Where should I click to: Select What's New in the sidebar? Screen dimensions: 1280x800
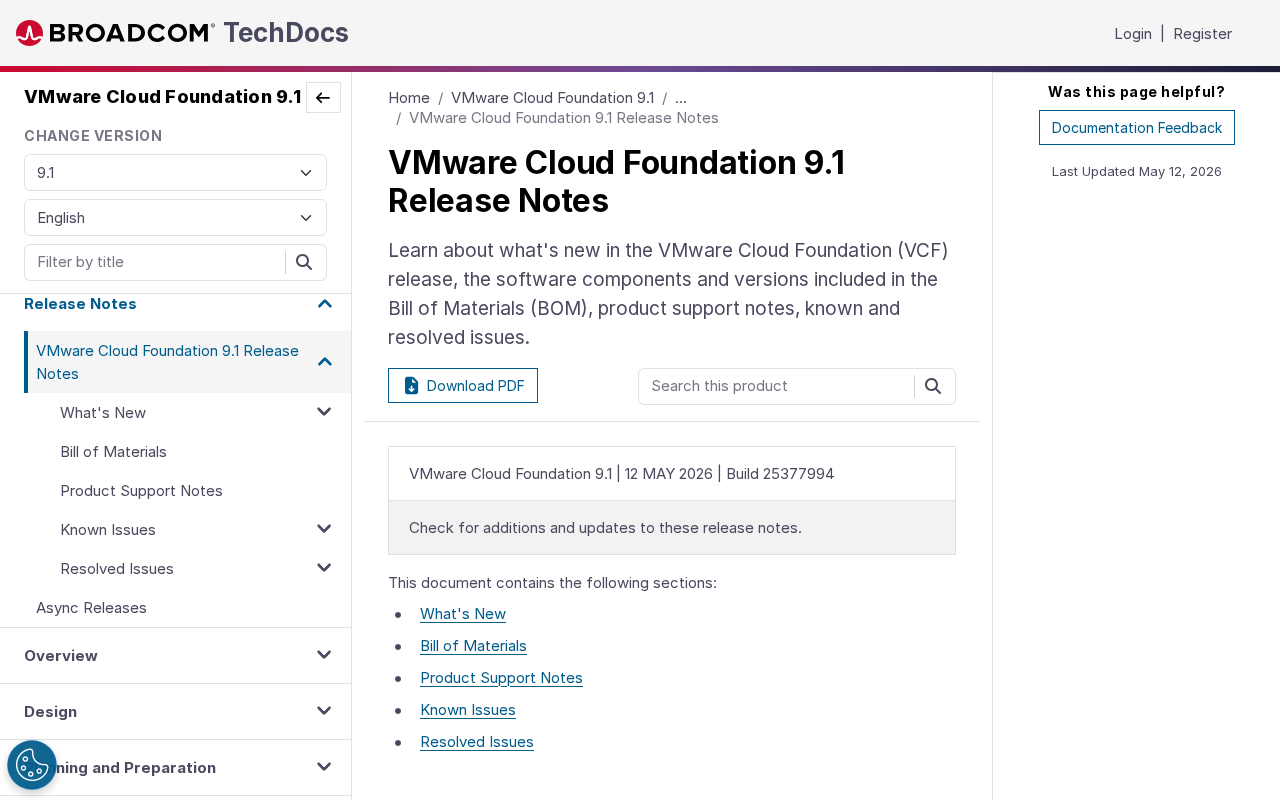click(x=103, y=413)
